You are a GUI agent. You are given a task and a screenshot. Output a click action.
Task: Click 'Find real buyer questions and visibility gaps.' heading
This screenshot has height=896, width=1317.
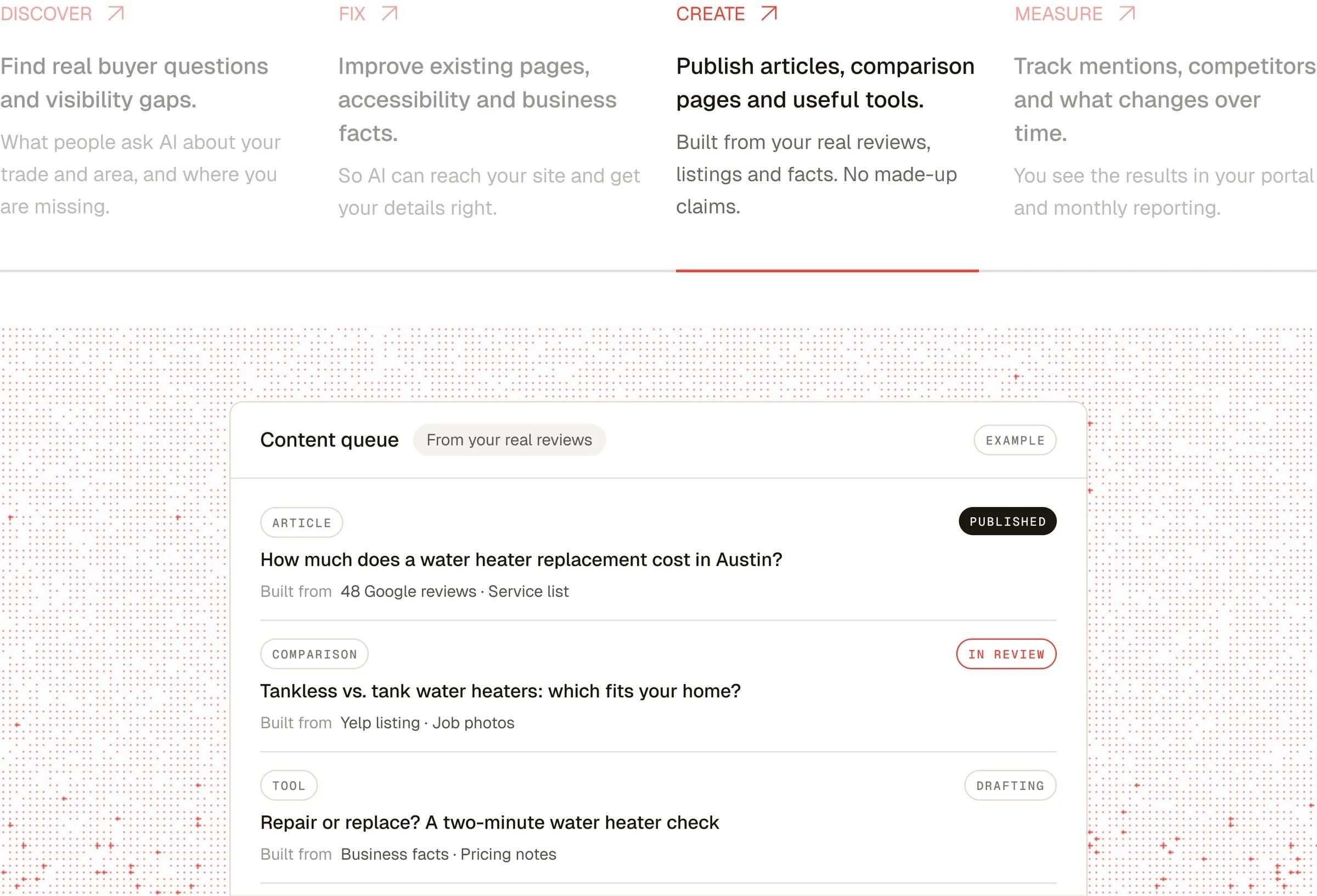(134, 83)
